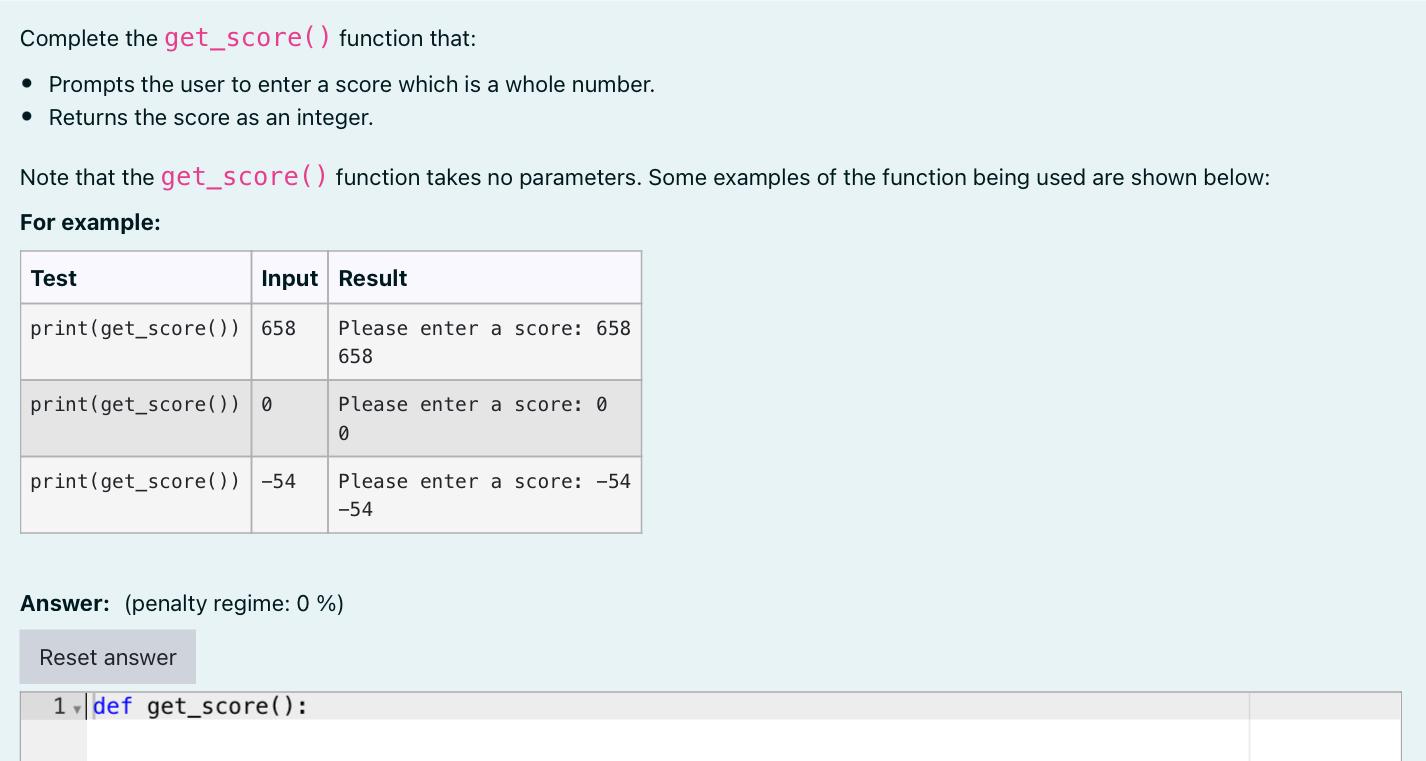
Task: Select the table row with input 658
Action: 330,341
